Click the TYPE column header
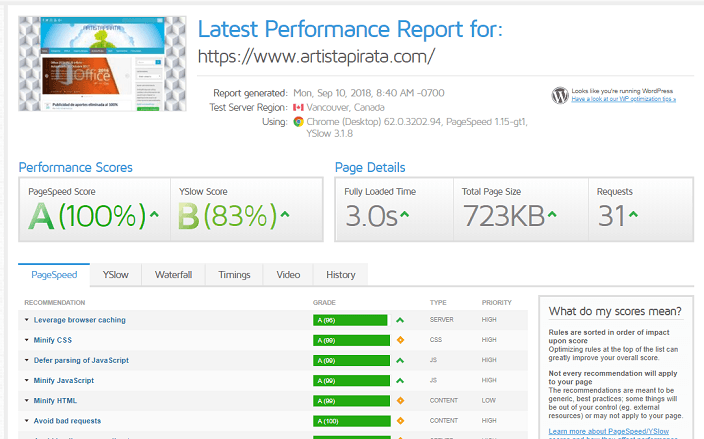The height and width of the screenshot is (439, 704). [x=438, y=303]
